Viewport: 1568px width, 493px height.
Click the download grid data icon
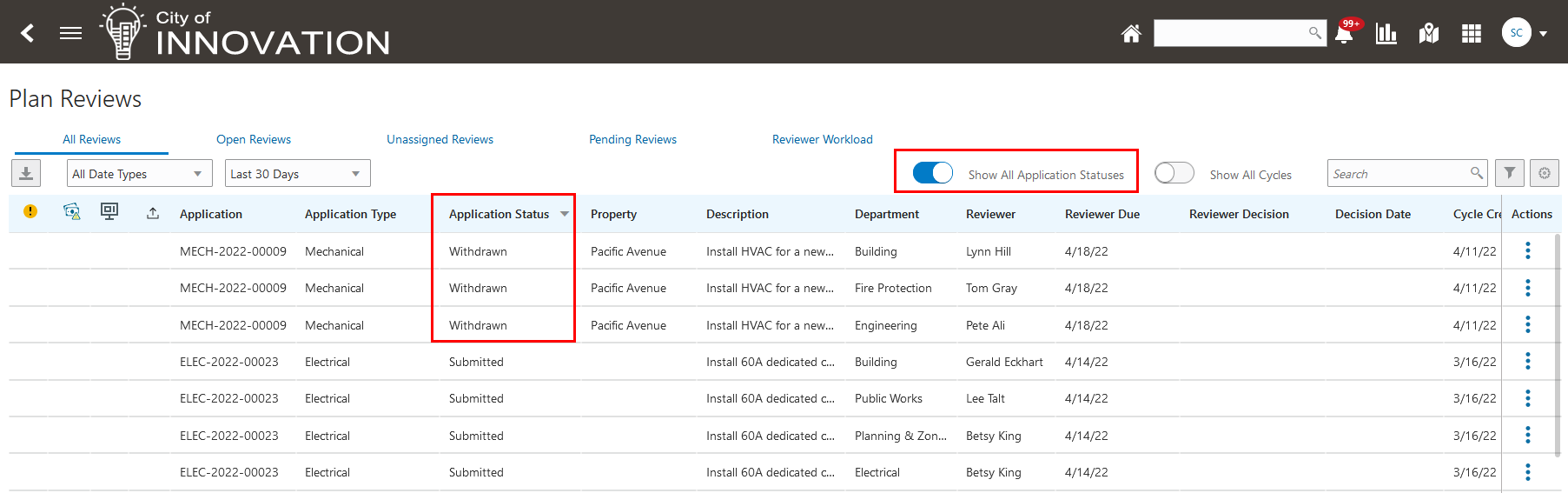26,173
